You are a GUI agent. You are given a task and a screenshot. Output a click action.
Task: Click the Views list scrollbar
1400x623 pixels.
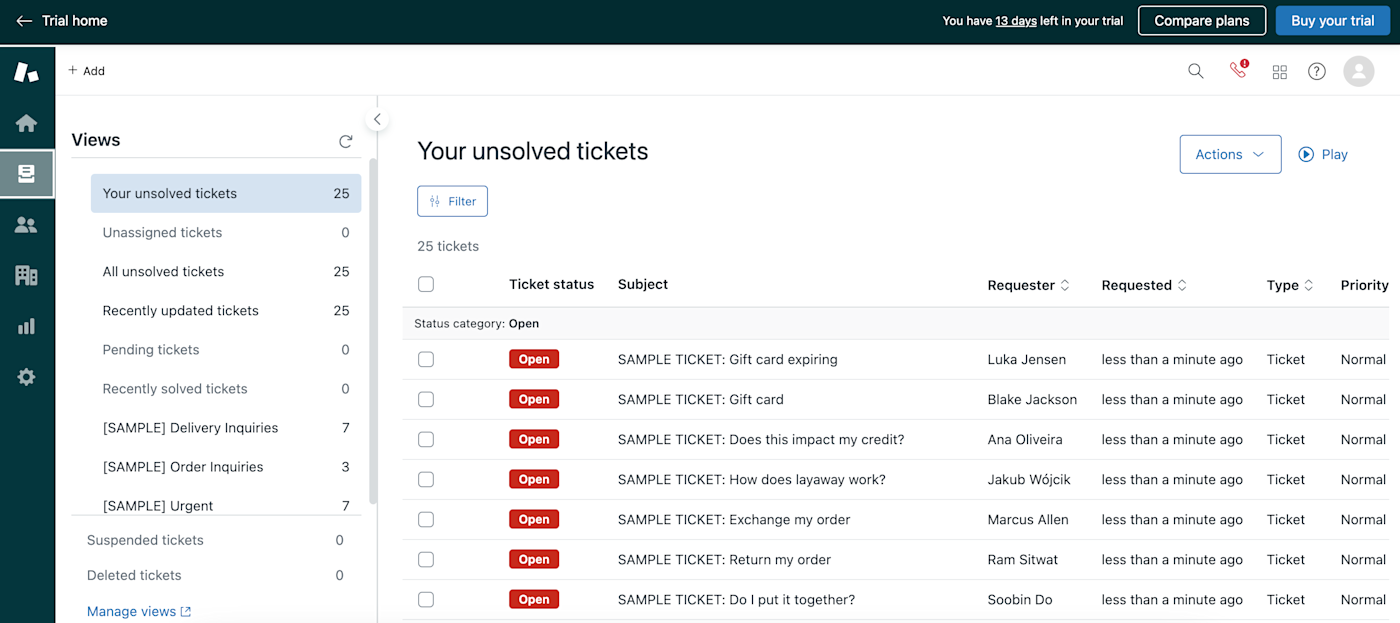pos(373,330)
